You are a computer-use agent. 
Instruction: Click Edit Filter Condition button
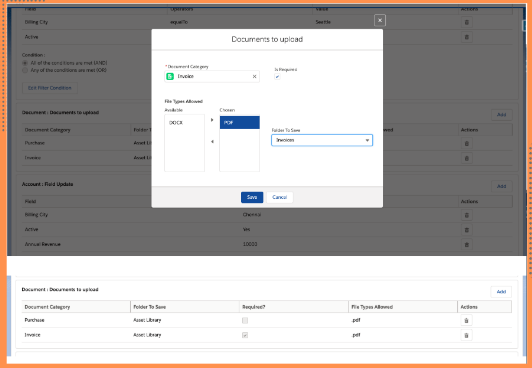[50, 88]
